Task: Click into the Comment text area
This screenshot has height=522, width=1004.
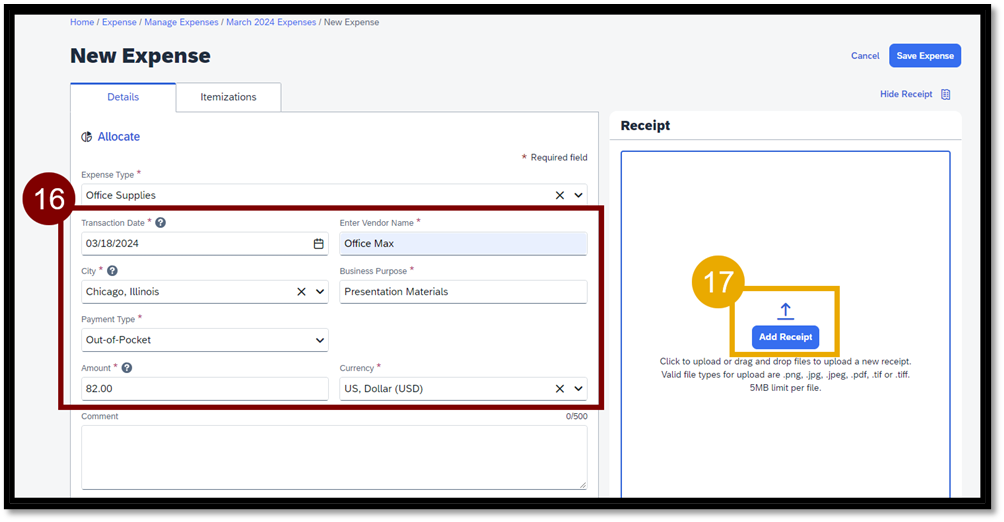Action: 334,457
